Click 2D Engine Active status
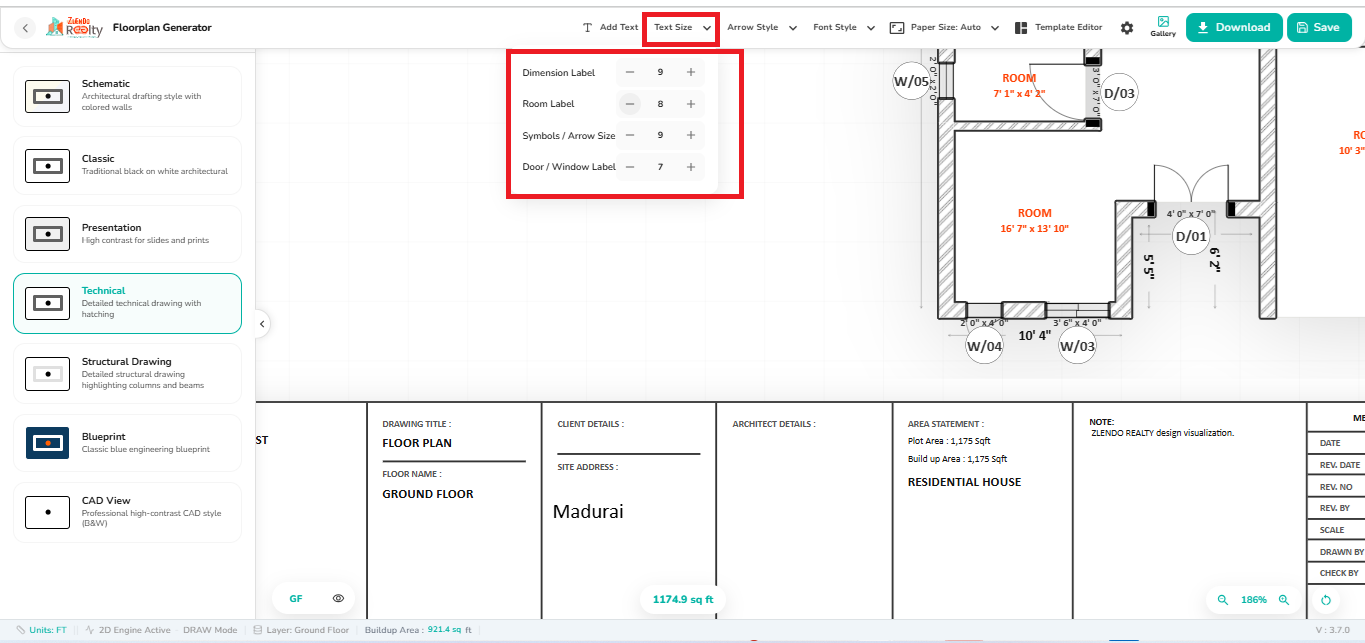 point(128,630)
